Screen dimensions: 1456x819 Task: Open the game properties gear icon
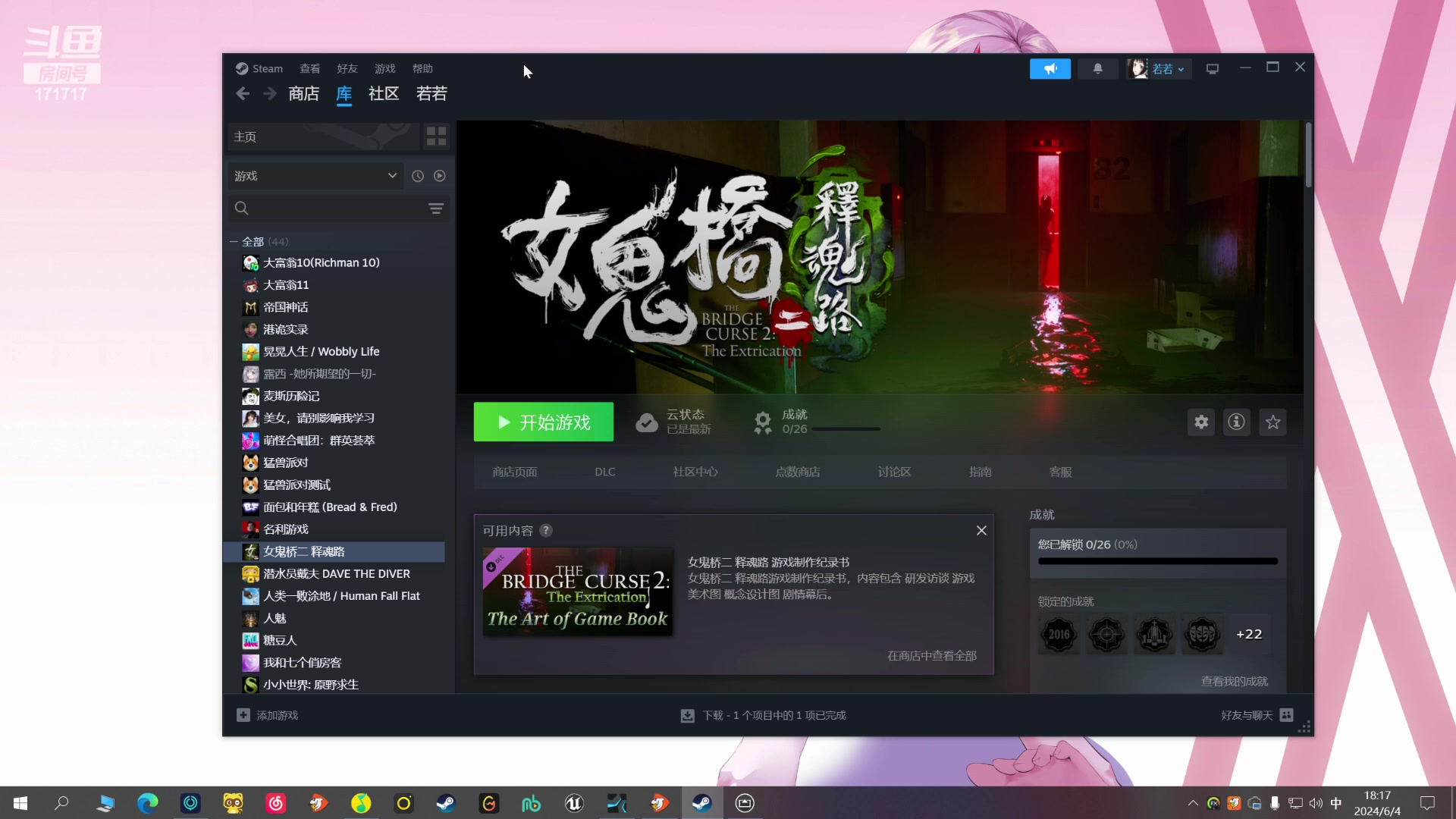click(x=1201, y=422)
